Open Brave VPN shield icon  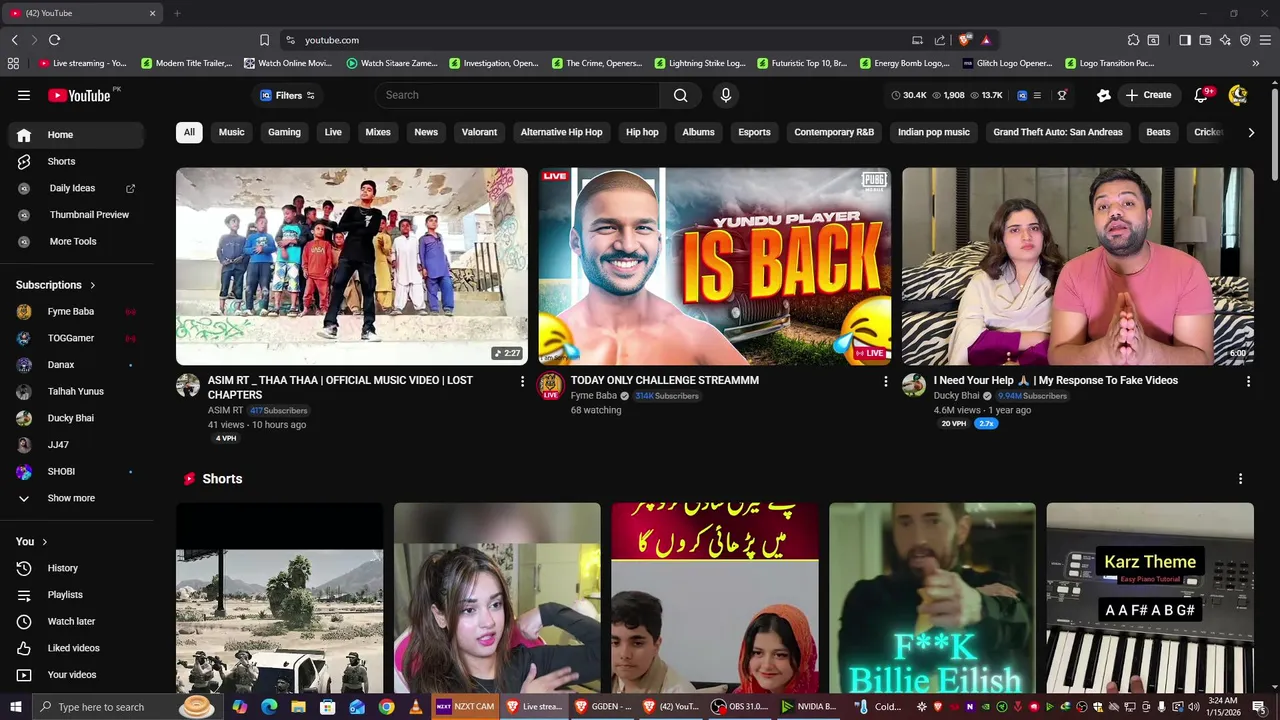click(x=1245, y=40)
